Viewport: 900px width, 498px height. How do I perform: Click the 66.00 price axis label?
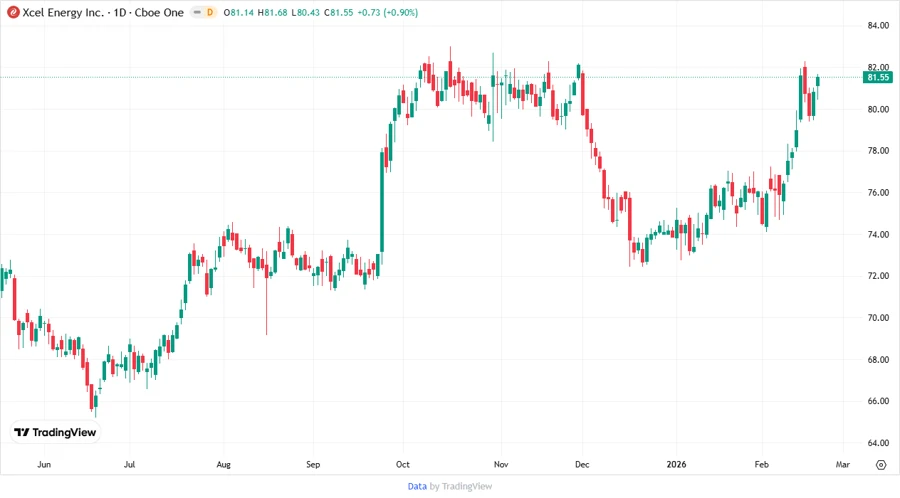[x=878, y=401]
